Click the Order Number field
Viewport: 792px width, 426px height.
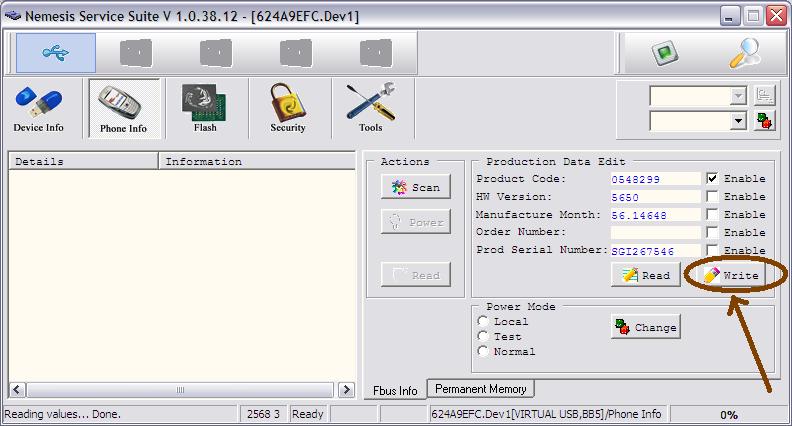click(655, 232)
